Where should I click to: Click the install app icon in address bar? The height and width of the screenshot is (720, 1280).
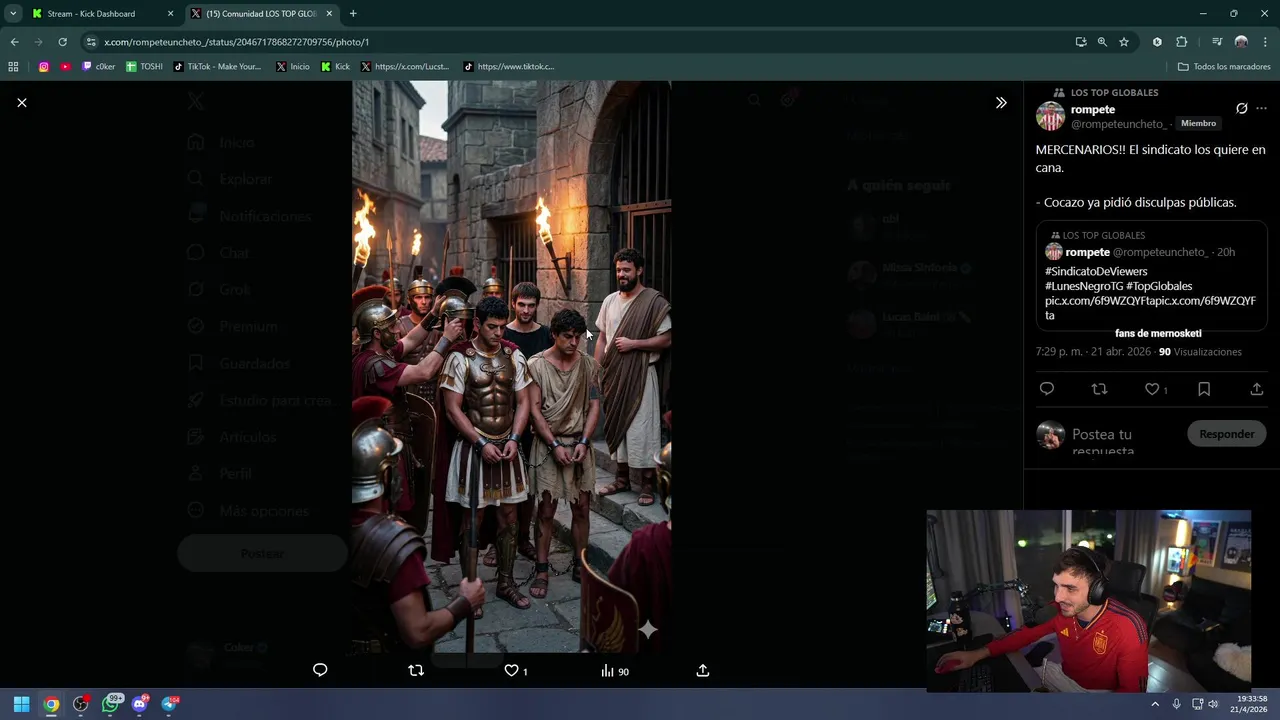1081,42
